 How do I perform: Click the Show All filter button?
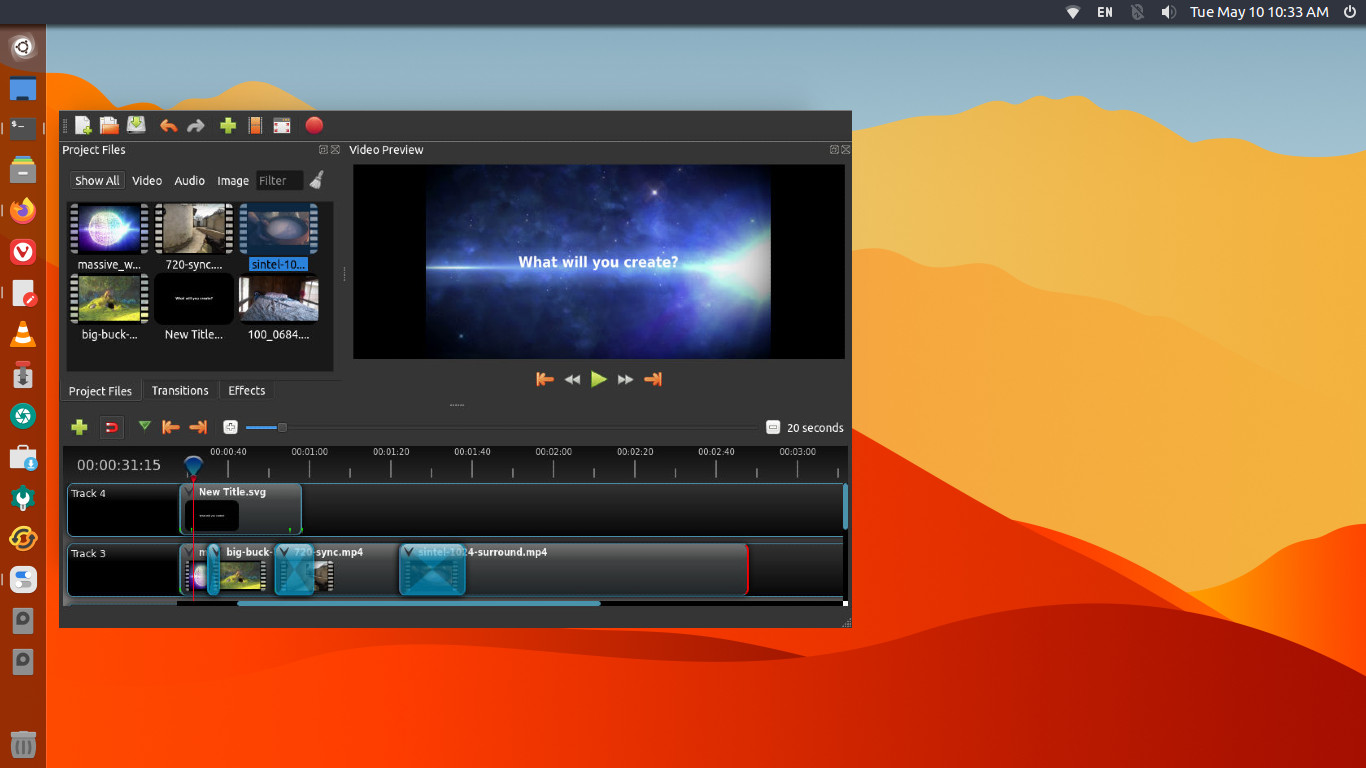(96, 180)
